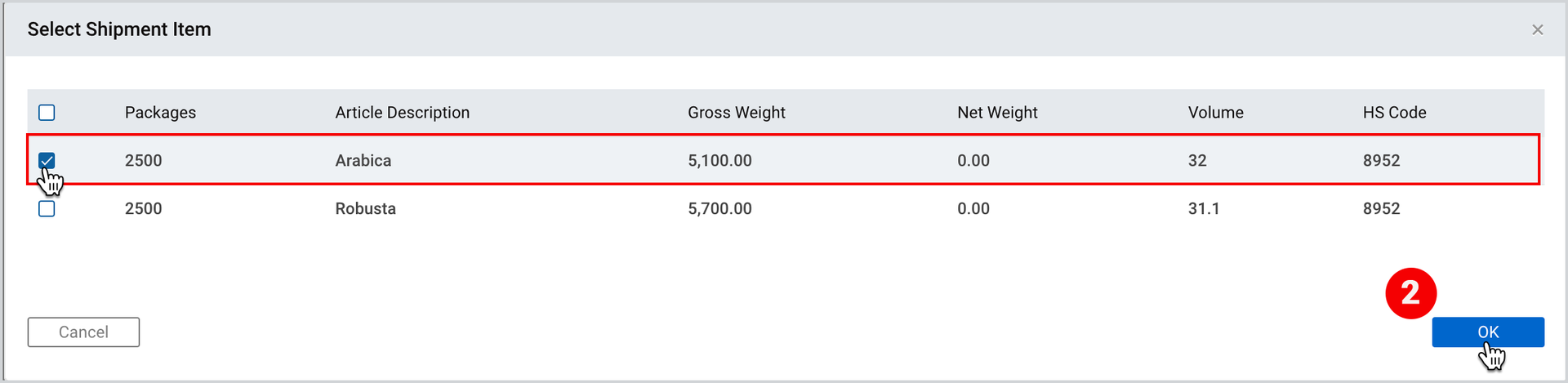Toggle the select-all checkbox in header
This screenshot has width=1568, height=383.
tap(47, 113)
